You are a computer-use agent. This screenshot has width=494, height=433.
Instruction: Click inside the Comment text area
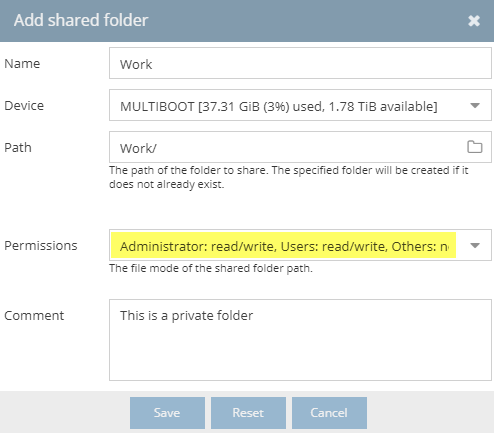(300, 340)
